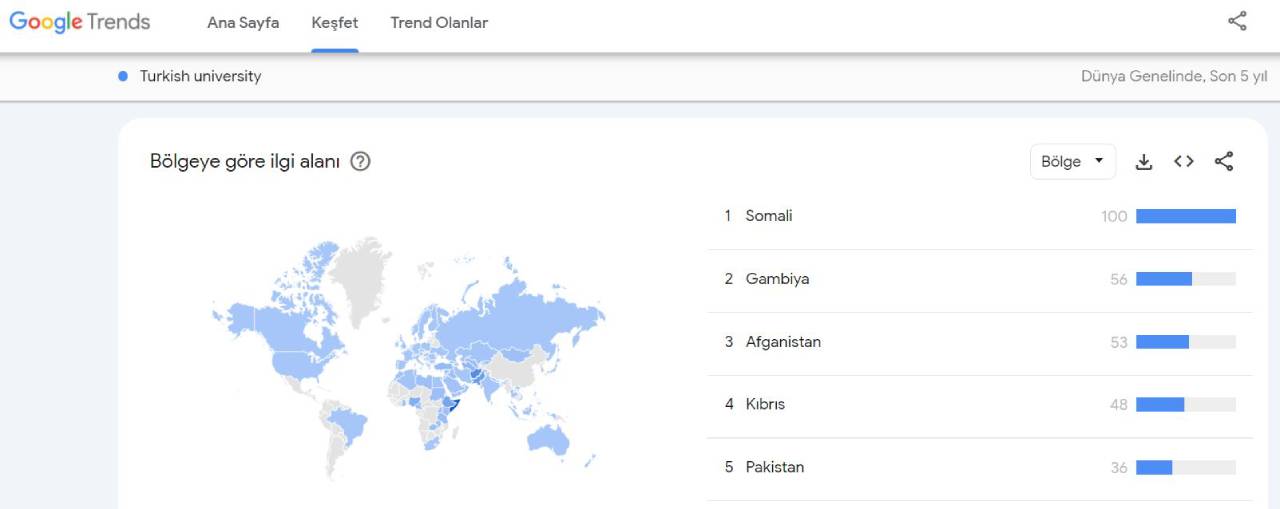Open the embed code icon

[x=1184, y=161]
